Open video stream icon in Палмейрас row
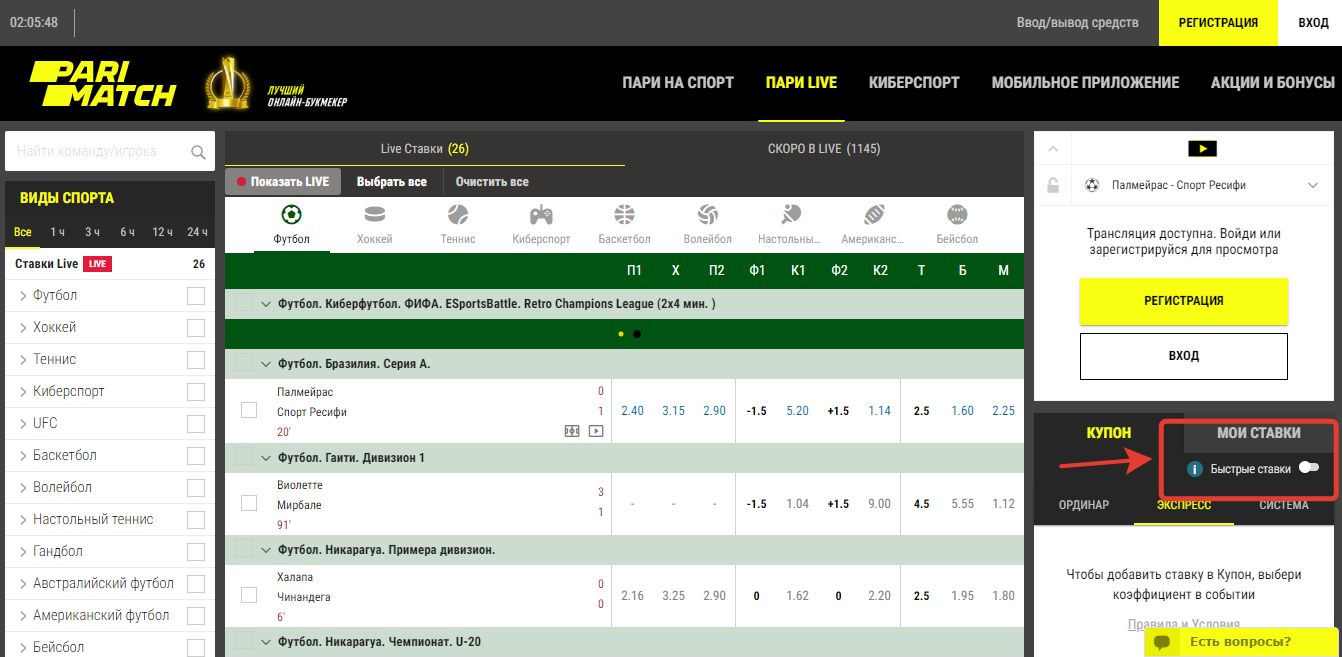Image resolution: width=1342 pixels, height=657 pixels. click(x=596, y=431)
